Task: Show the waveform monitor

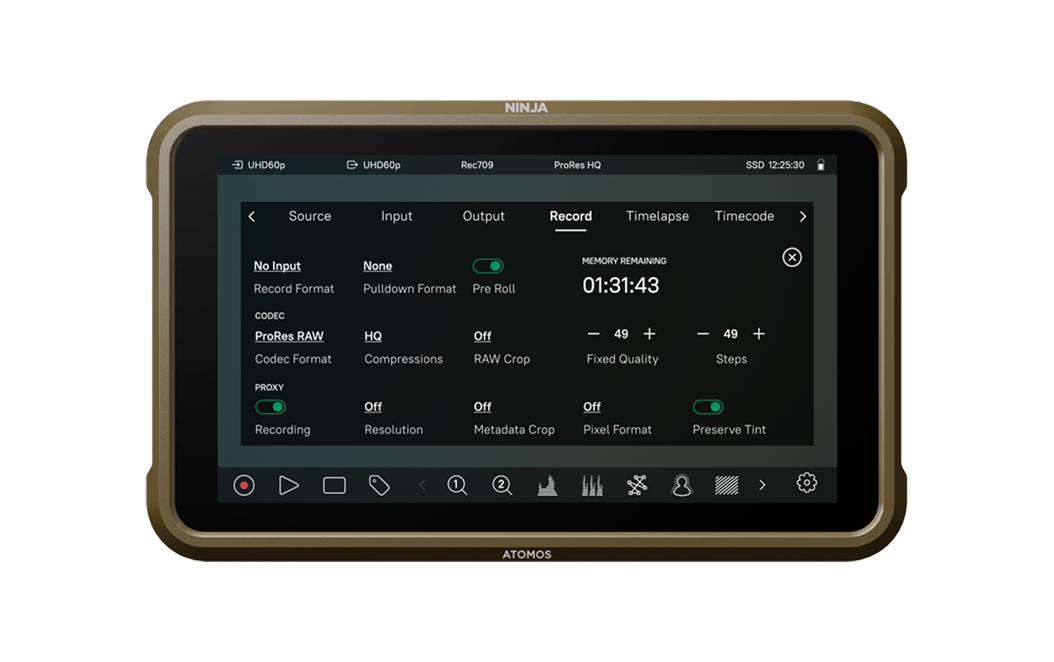Action: [x=547, y=486]
